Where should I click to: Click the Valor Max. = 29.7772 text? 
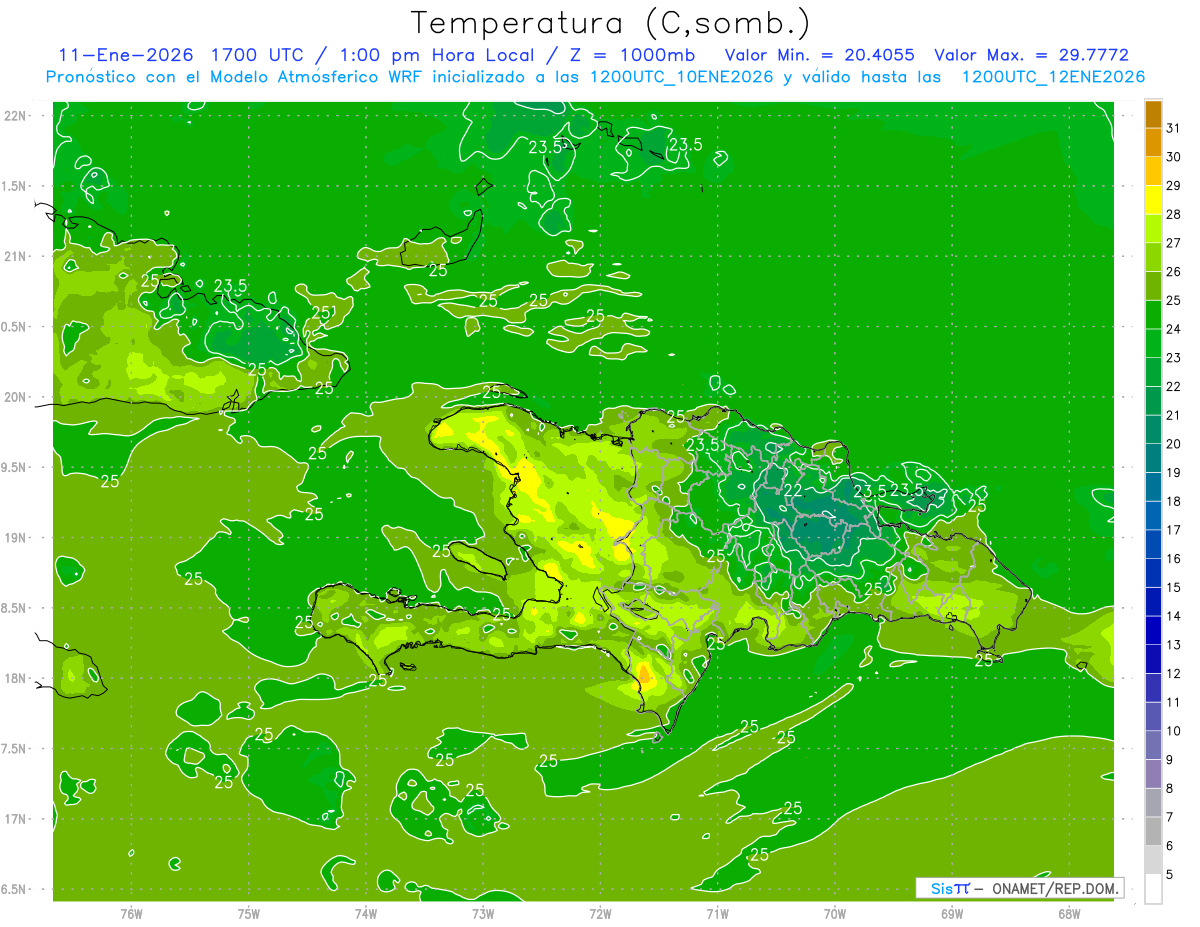(x=1031, y=55)
